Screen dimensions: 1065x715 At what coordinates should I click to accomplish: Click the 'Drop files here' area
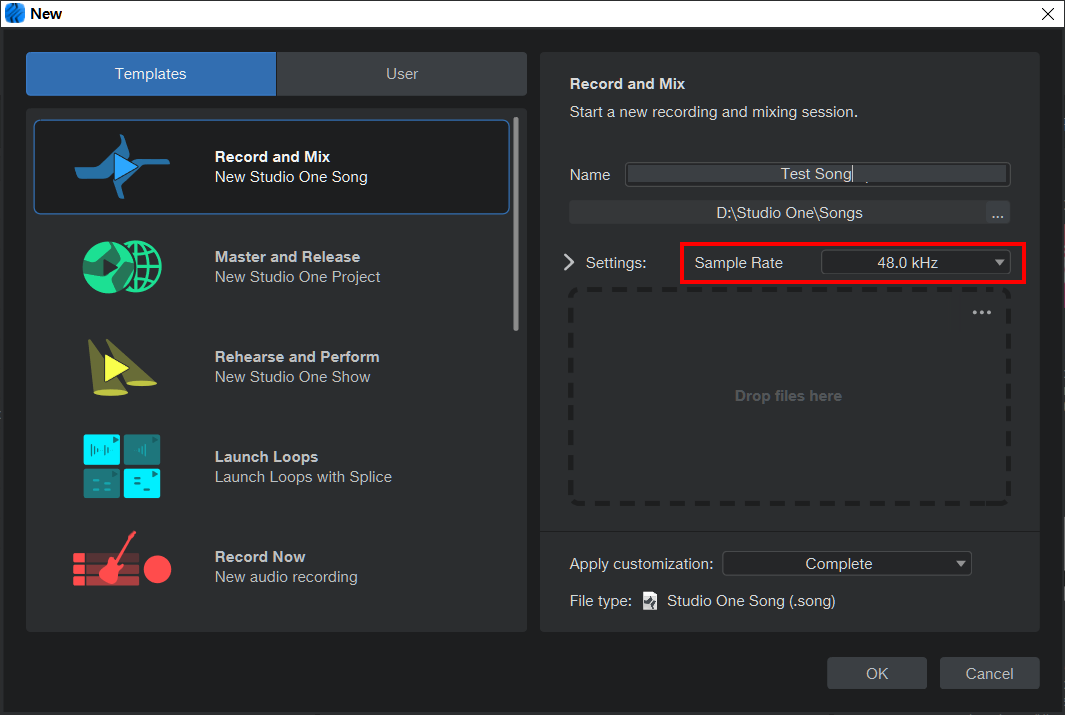click(789, 397)
